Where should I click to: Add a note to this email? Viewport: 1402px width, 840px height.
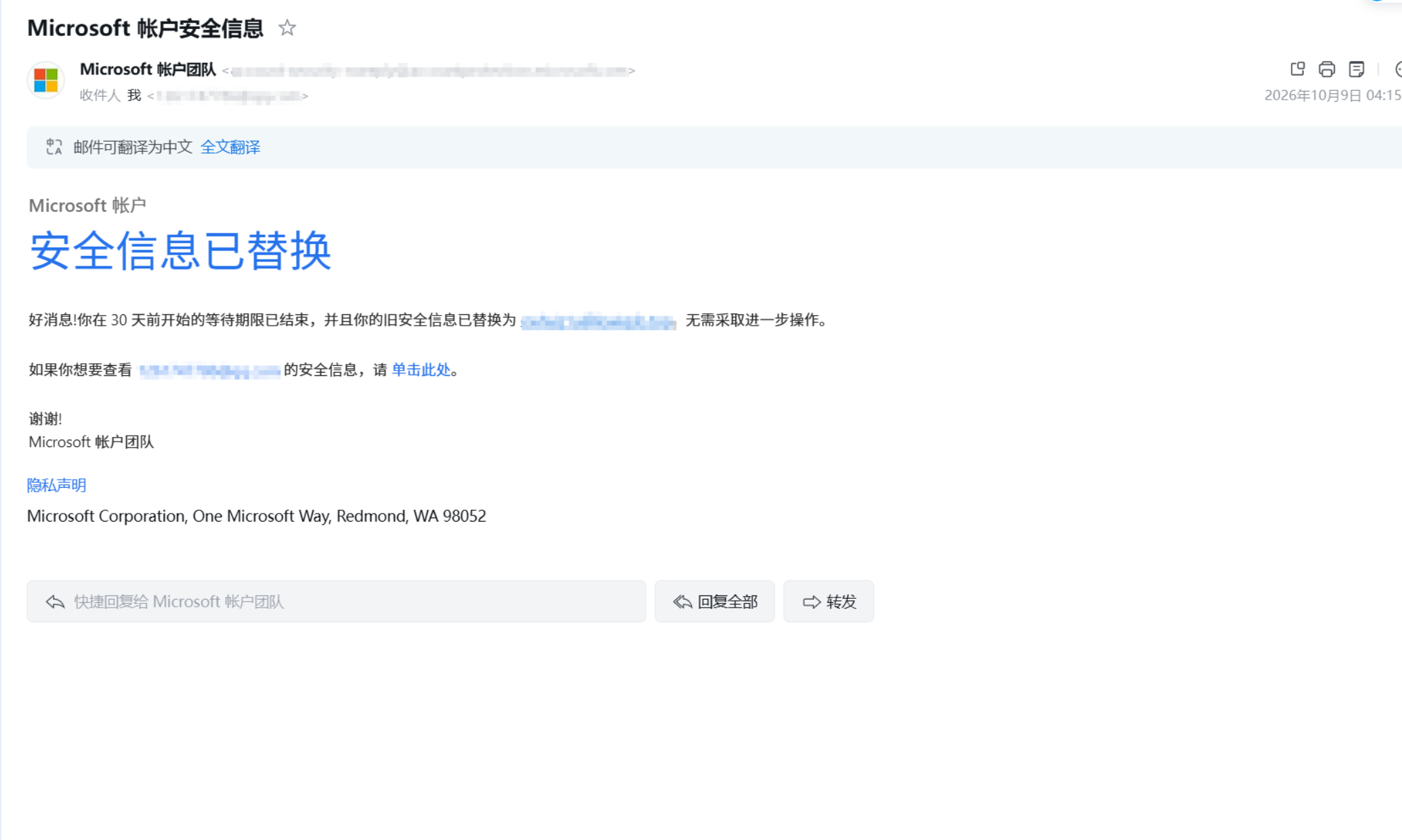1357,69
